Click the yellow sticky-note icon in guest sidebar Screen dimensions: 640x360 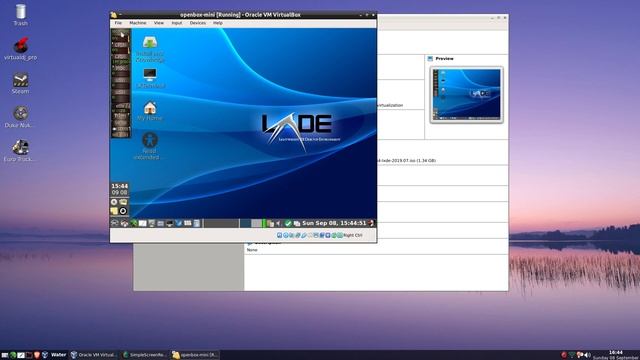click(x=114, y=211)
